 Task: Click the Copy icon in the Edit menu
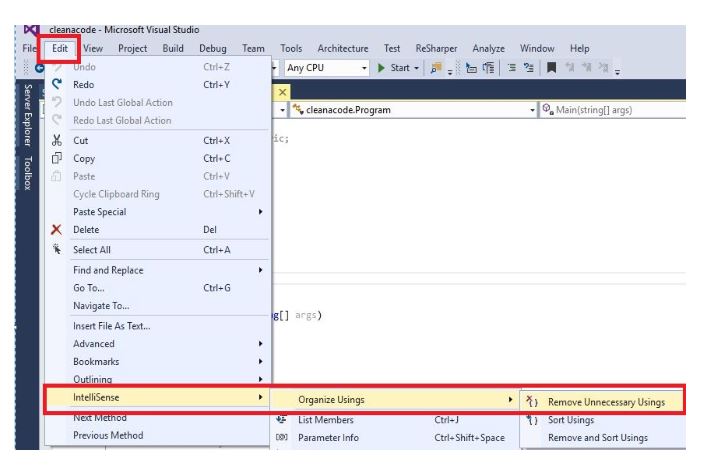[56, 158]
